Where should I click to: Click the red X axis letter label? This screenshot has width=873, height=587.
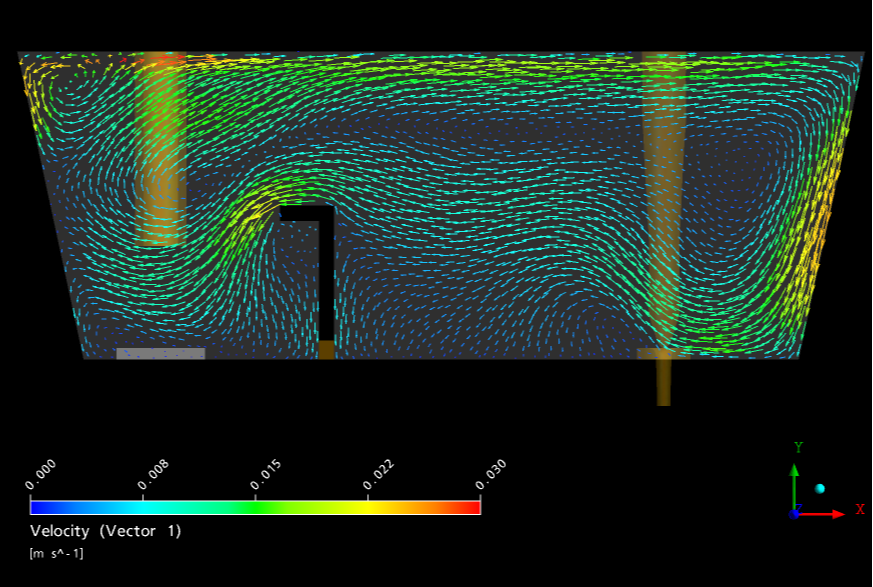point(860,510)
